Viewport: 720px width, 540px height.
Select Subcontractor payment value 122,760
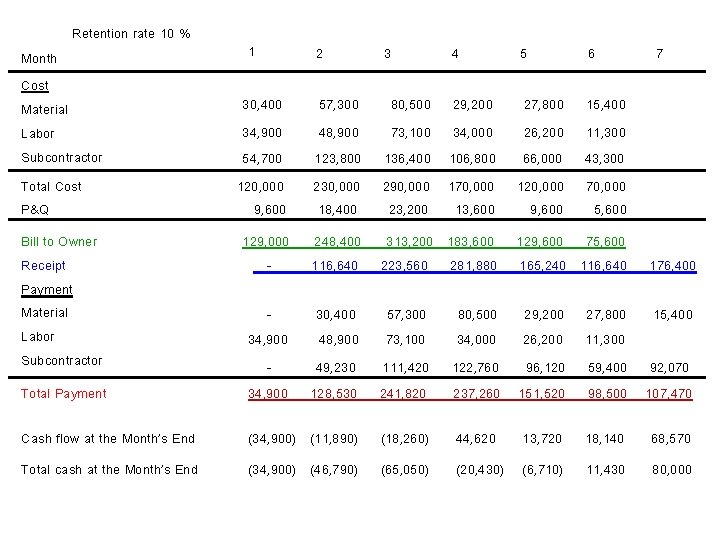[x=476, y=368]
